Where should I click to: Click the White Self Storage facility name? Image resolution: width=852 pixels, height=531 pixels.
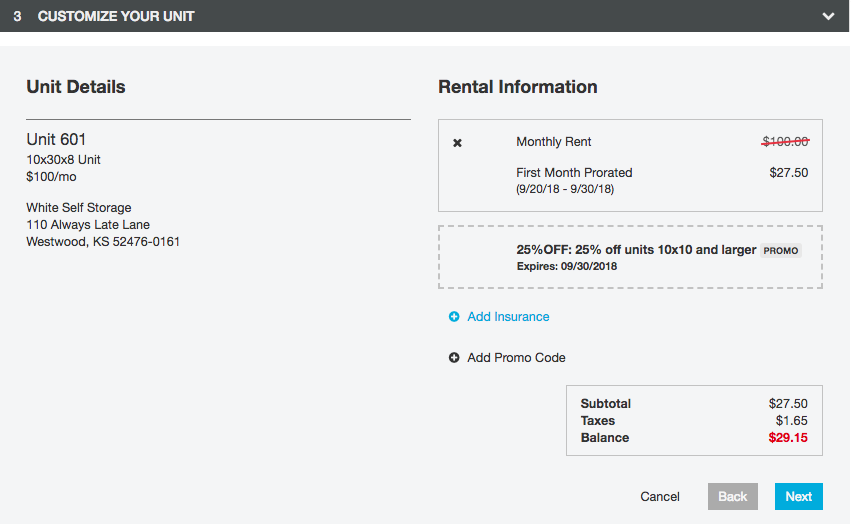pos(79,208)
